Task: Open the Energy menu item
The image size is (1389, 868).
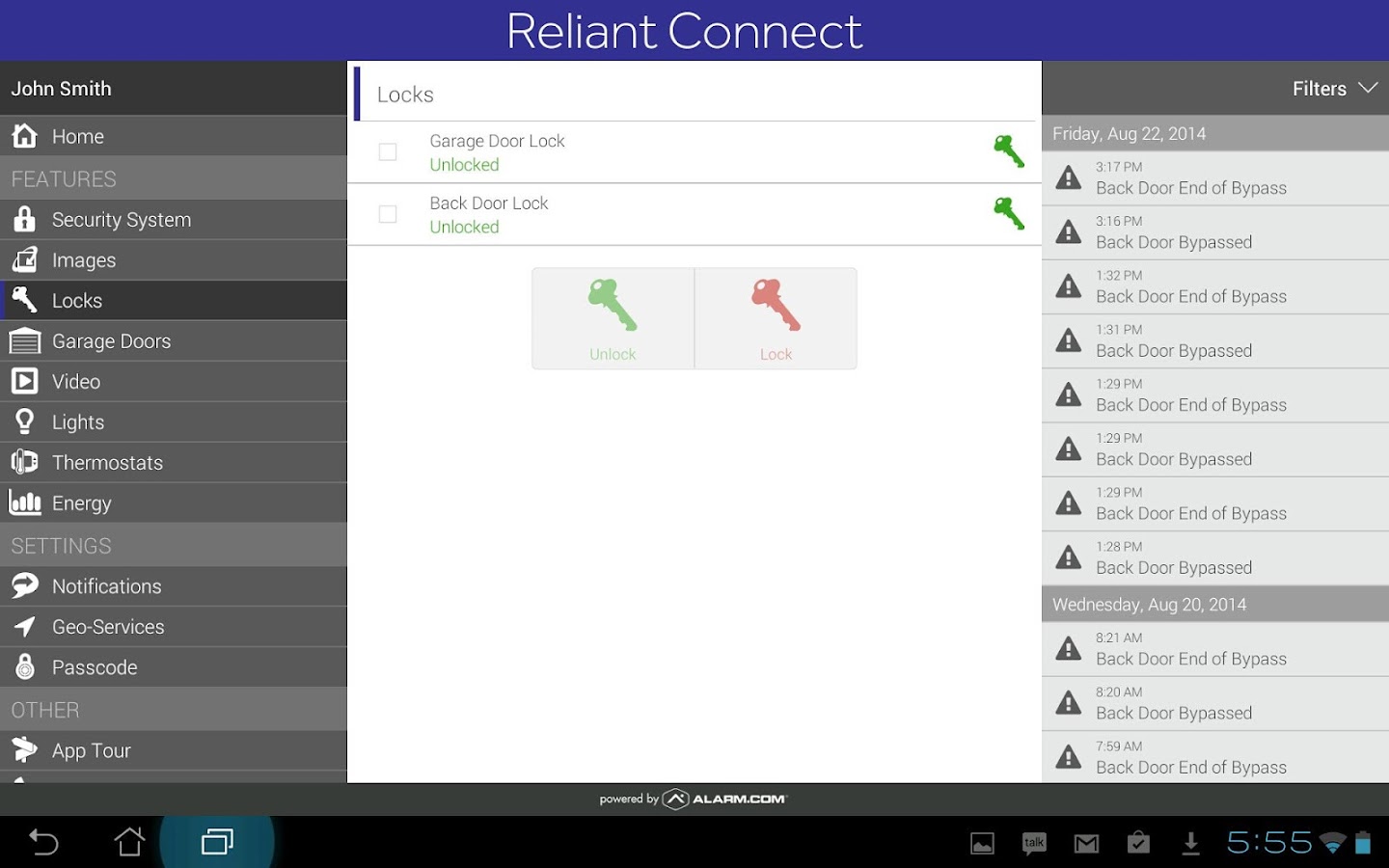Action: click(174, 502)
